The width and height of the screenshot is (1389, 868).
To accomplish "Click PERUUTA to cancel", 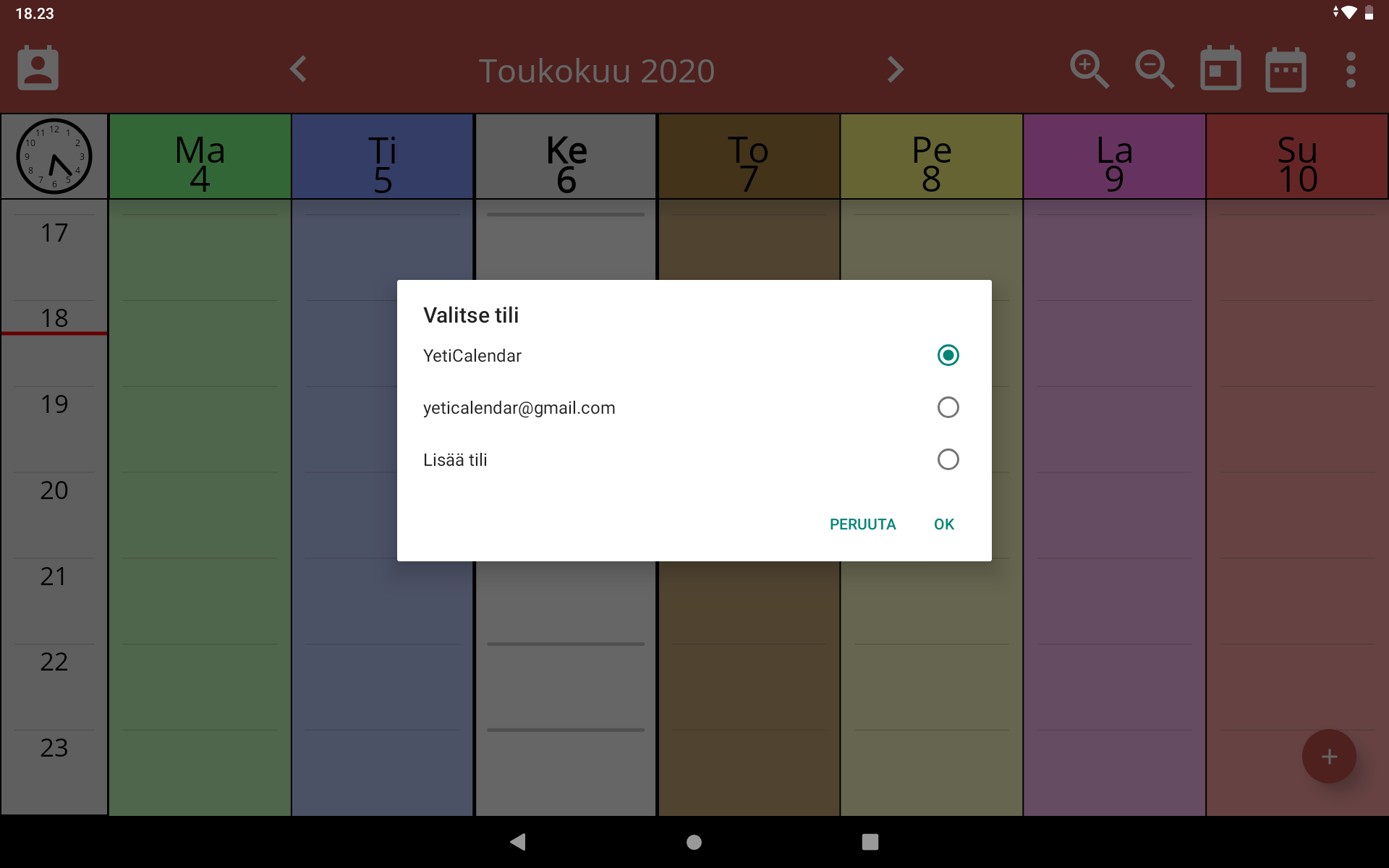I will pyautogui.click(x=862, y=523).
